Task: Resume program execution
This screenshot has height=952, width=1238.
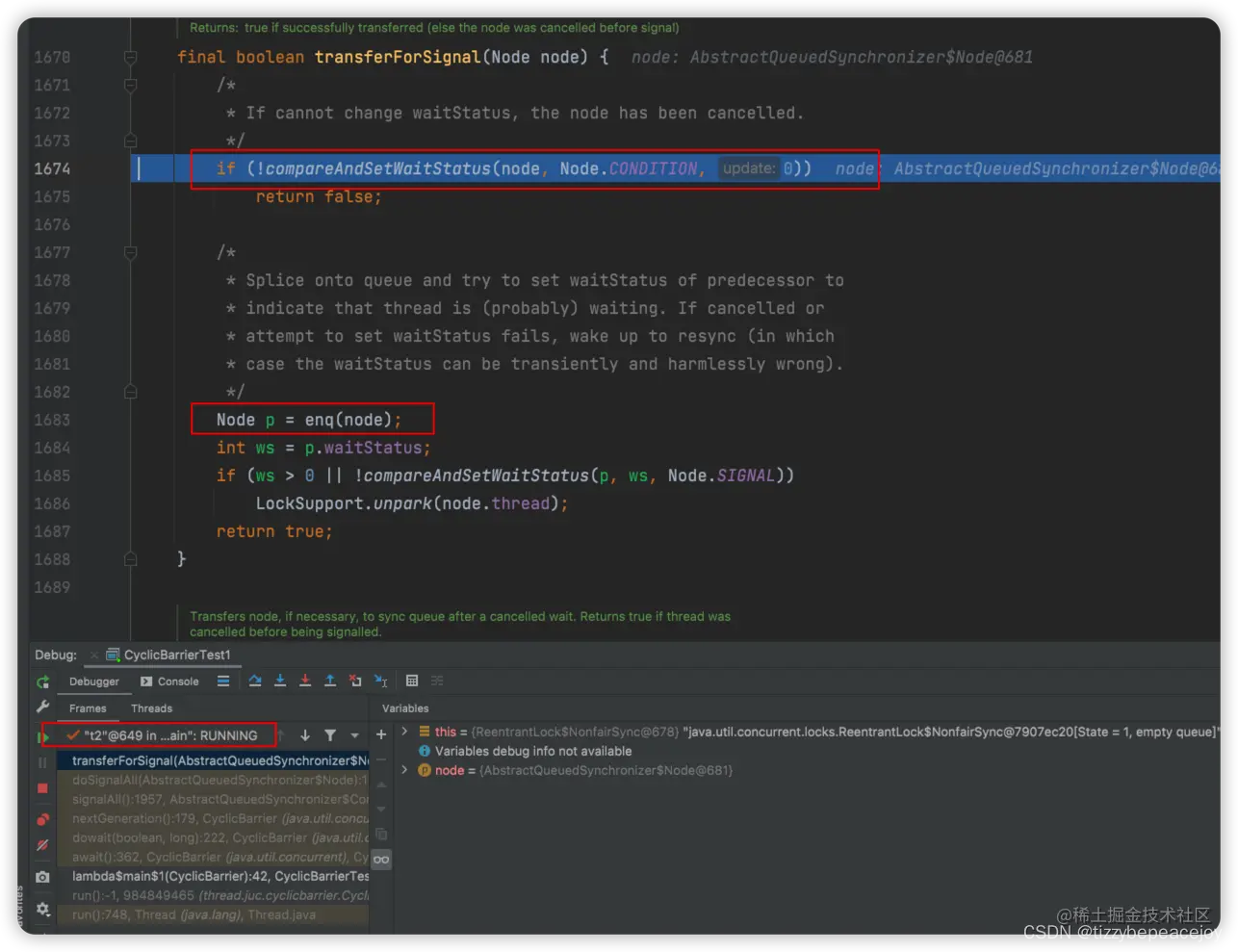Action: [42, 737]
